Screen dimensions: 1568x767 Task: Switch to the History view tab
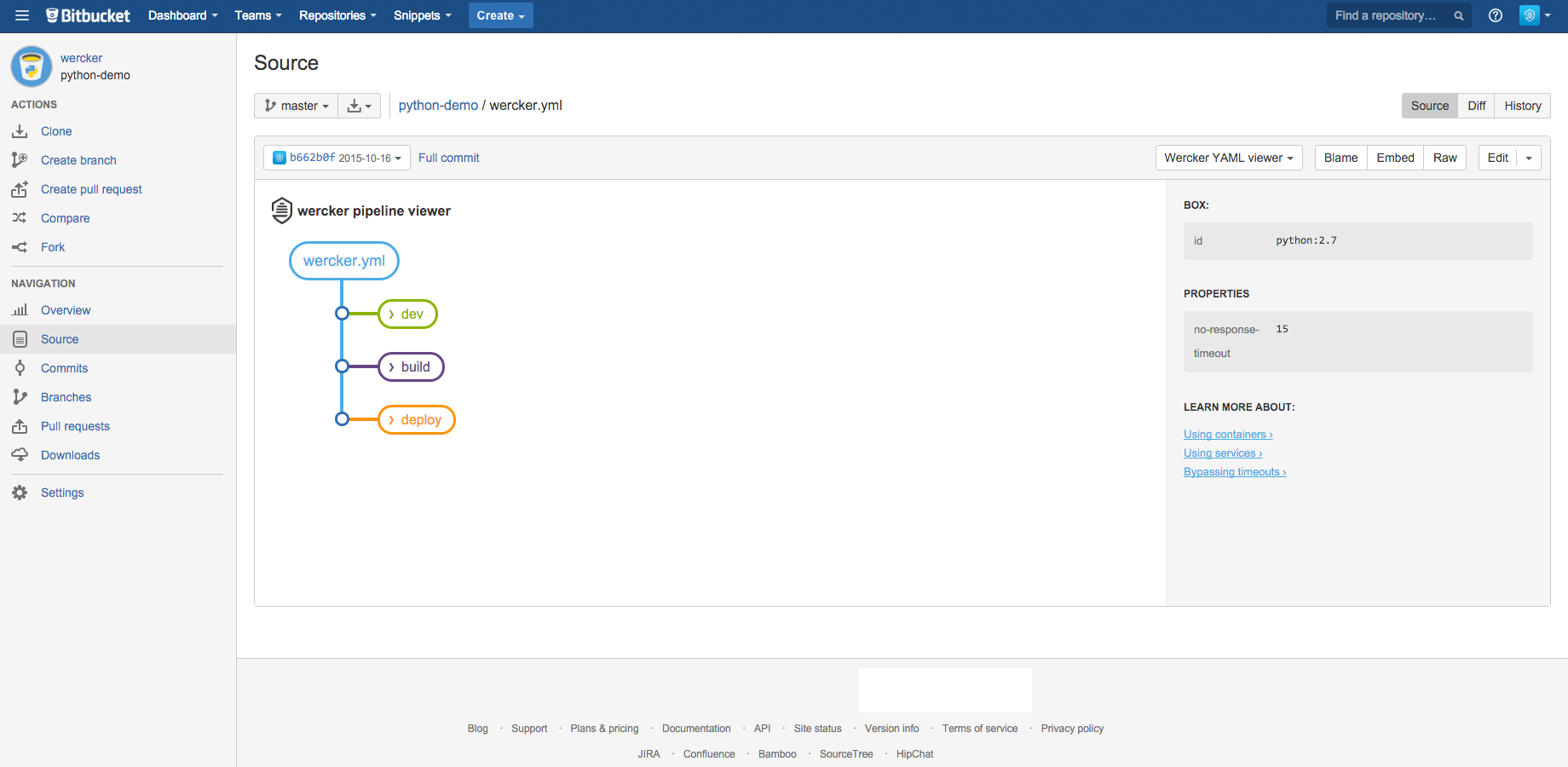1523,106
